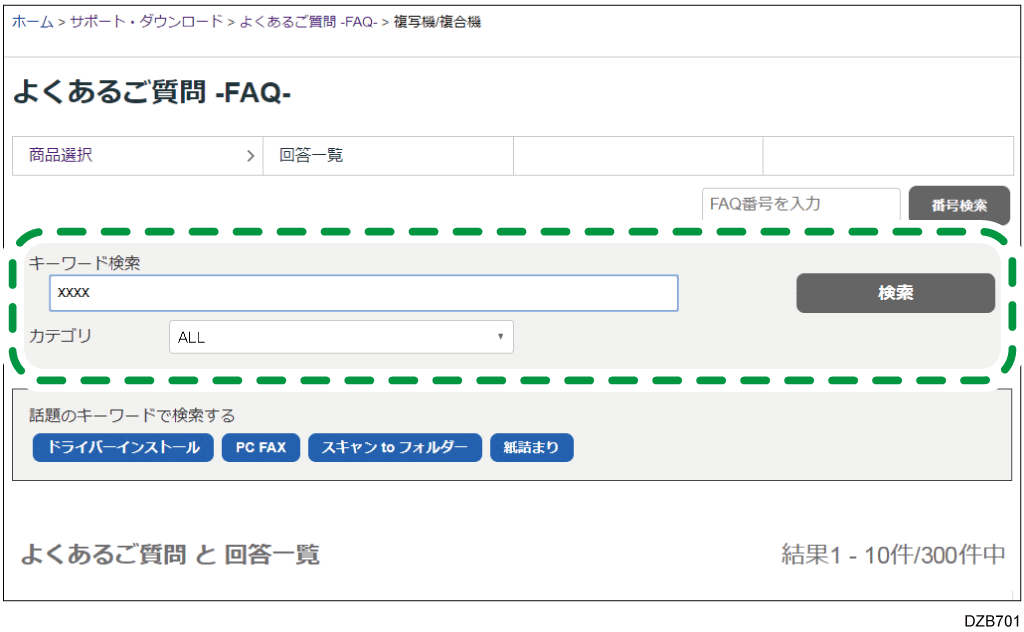
Task: Select the スキャン to フォルダー keyword
Action: (x=395, y=447)
